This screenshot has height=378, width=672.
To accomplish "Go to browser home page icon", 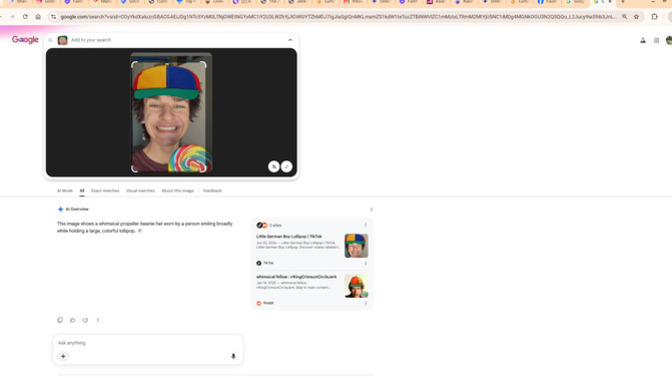I will click(x=38, y=17).
